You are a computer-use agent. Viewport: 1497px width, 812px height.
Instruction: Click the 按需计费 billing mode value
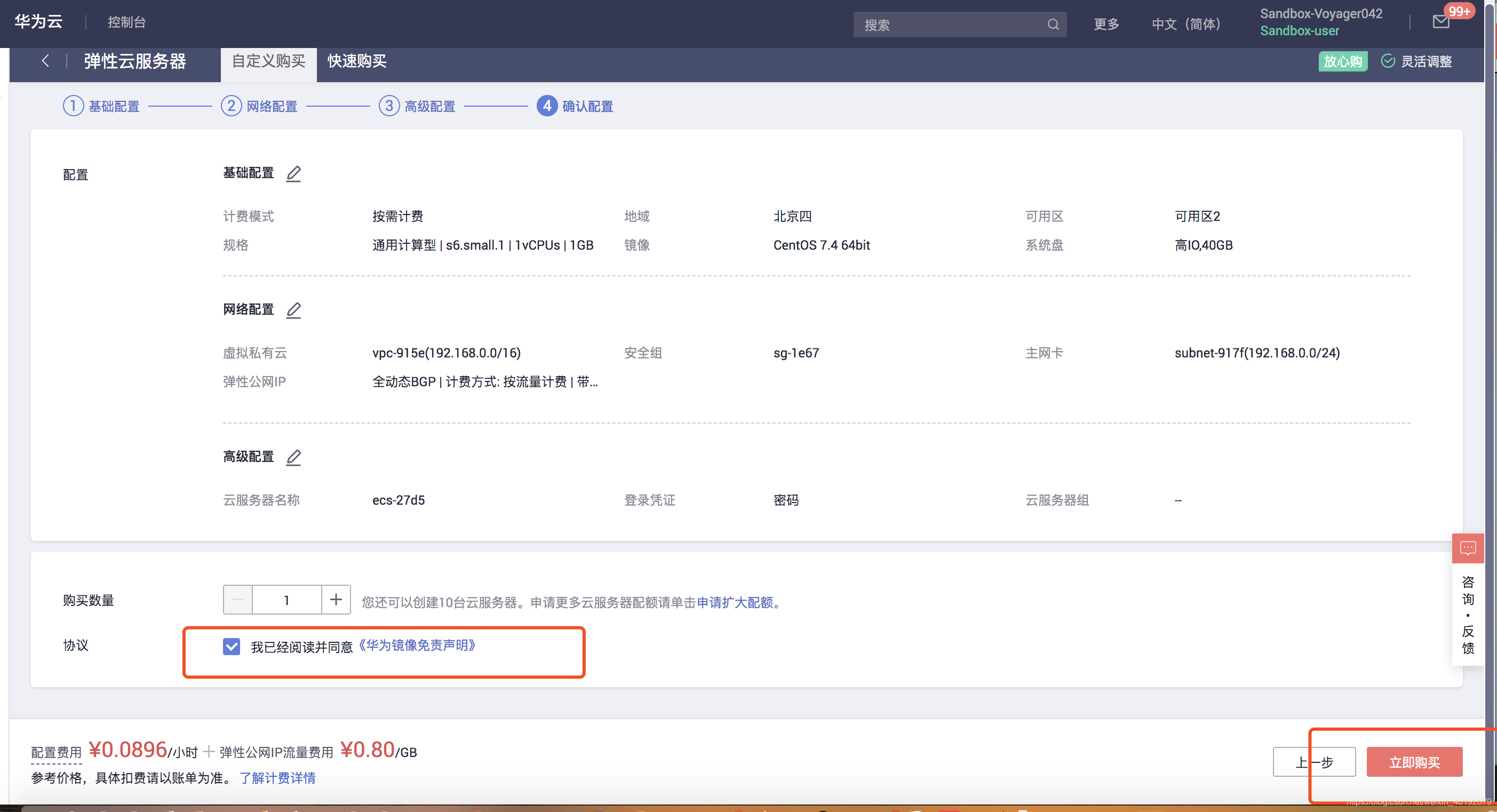click(397, 216)
